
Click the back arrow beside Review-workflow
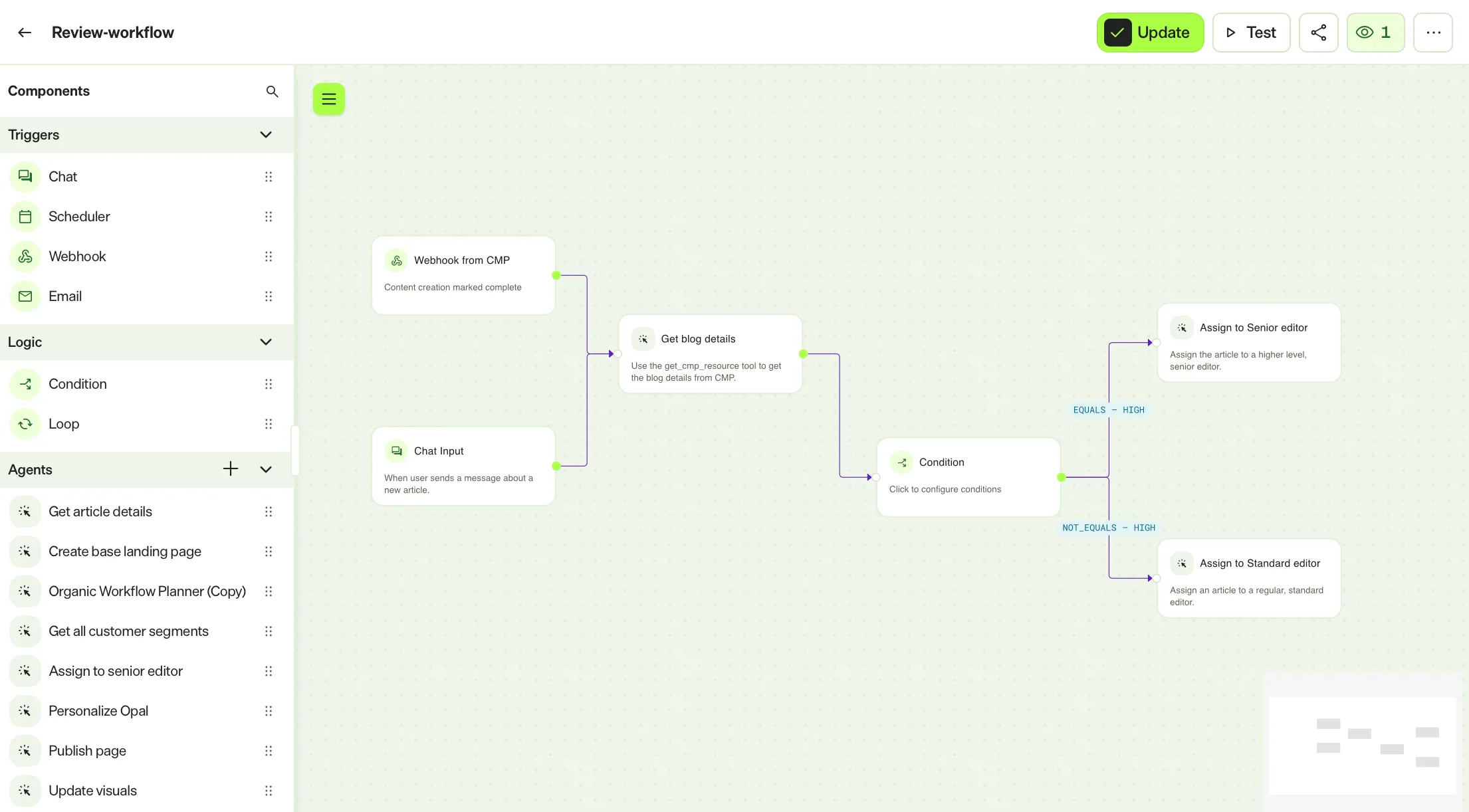point(25,33)
